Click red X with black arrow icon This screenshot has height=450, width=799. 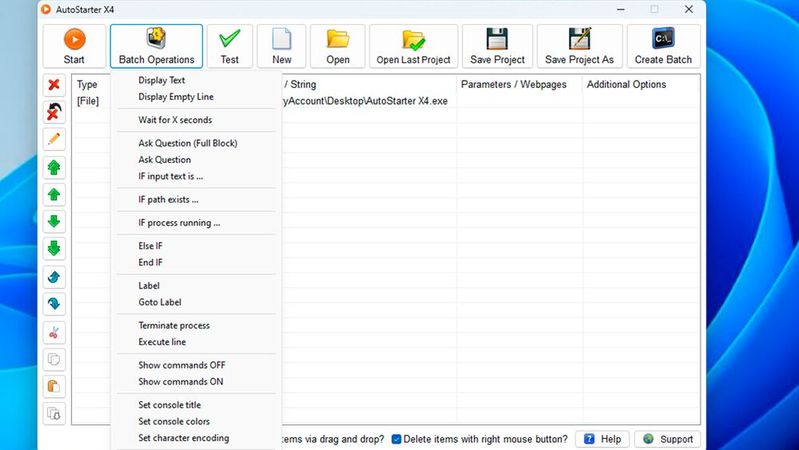click(54, 112)
